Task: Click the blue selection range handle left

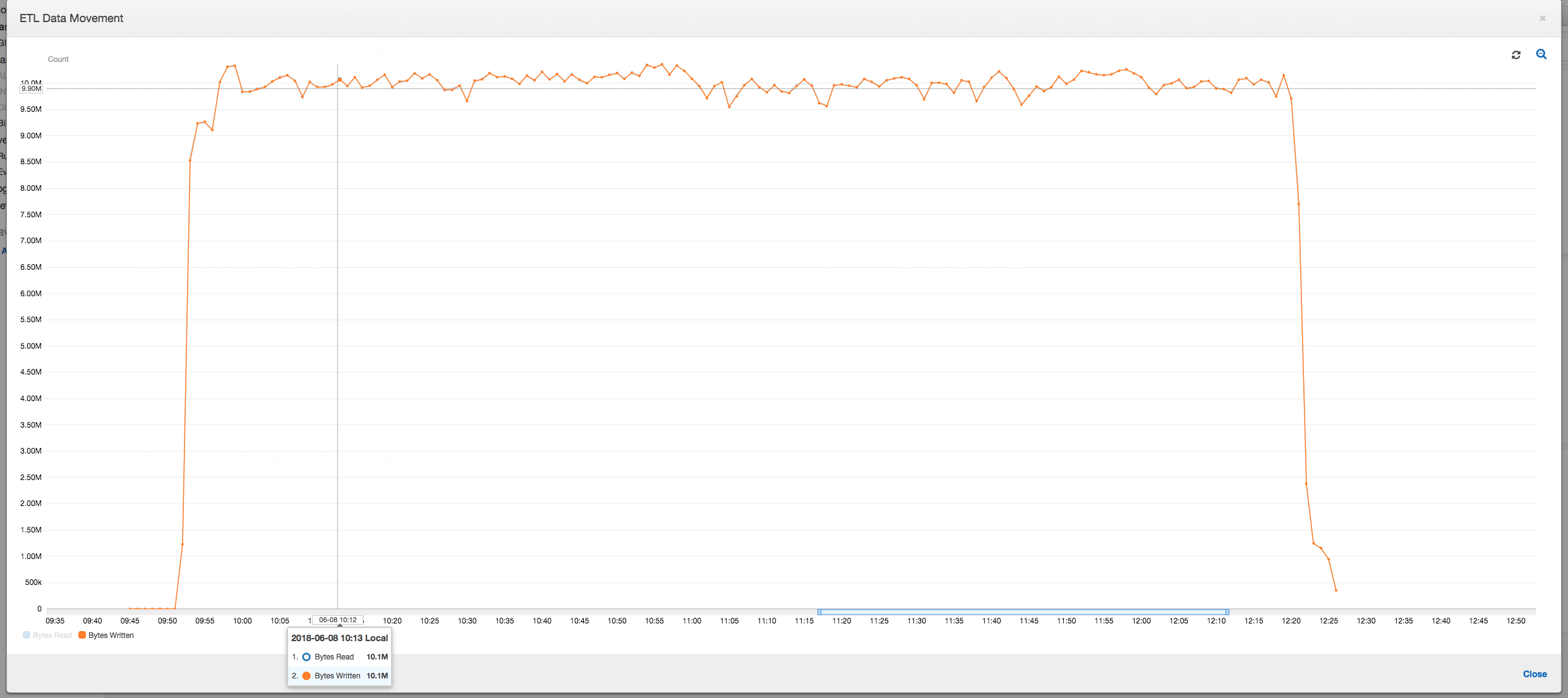Action: click(819, 609)
